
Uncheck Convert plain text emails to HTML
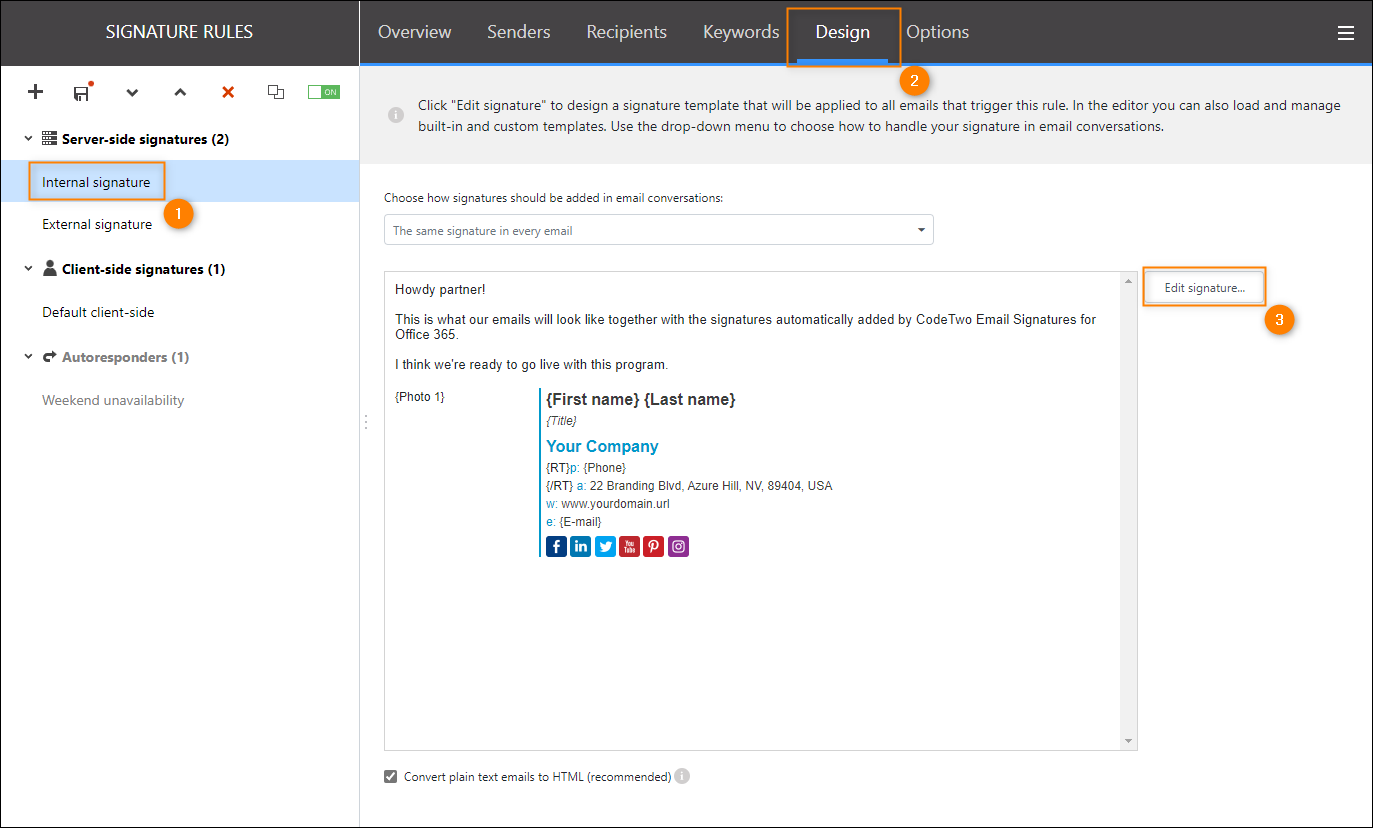(x=391, y=777)
